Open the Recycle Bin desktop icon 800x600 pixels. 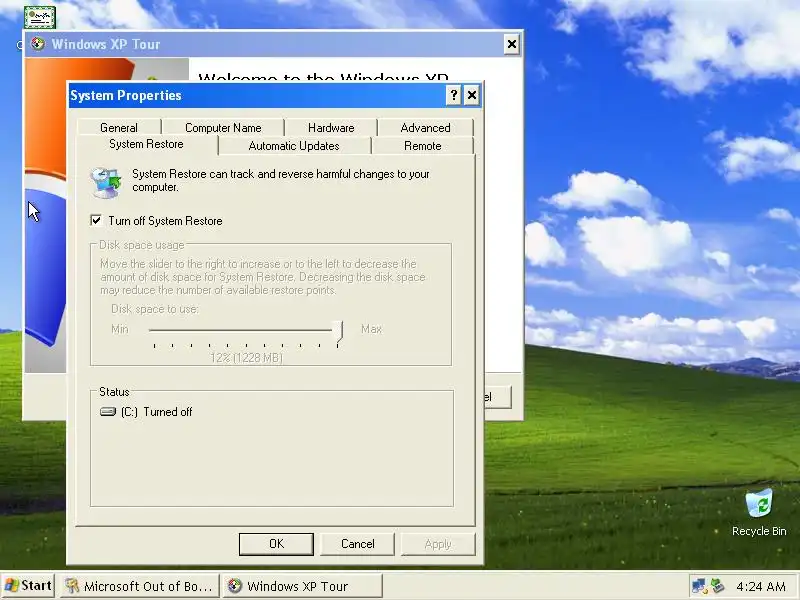[x=759, y=513]
